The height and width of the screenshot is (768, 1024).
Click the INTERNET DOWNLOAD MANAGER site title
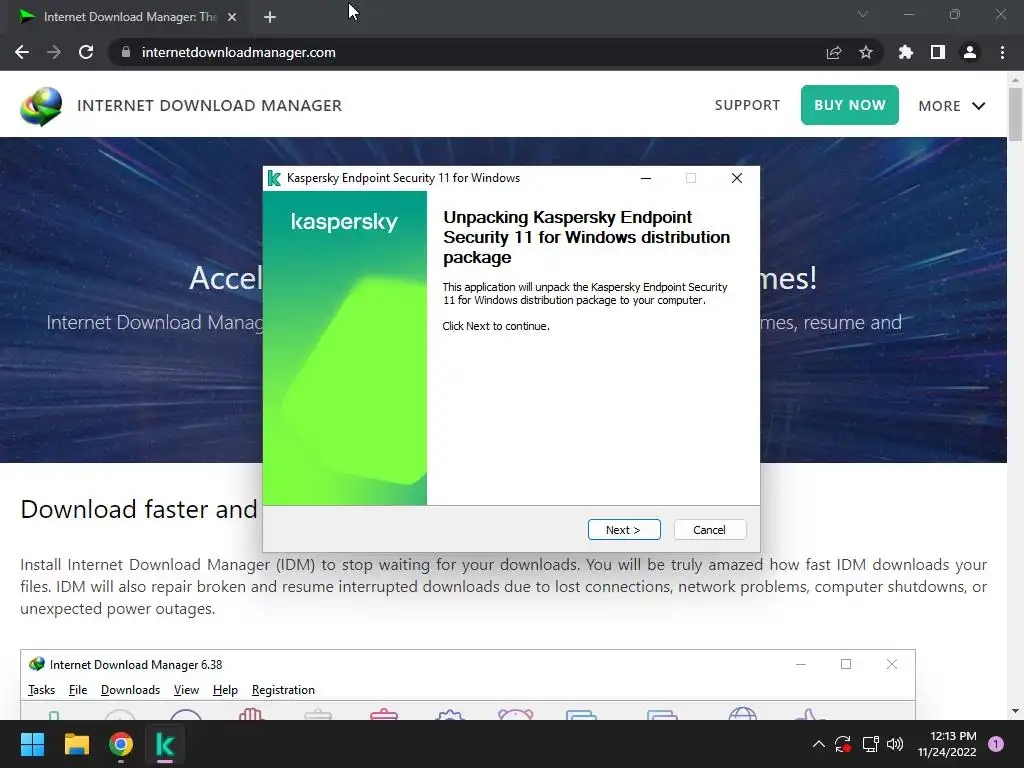tap(210, 106)
